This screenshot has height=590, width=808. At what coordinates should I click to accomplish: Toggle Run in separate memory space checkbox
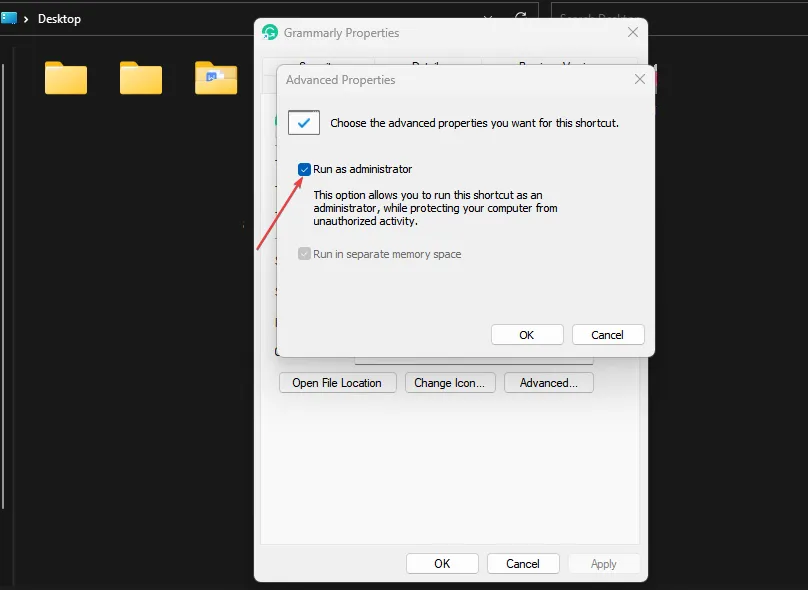[x=304, y=254]
